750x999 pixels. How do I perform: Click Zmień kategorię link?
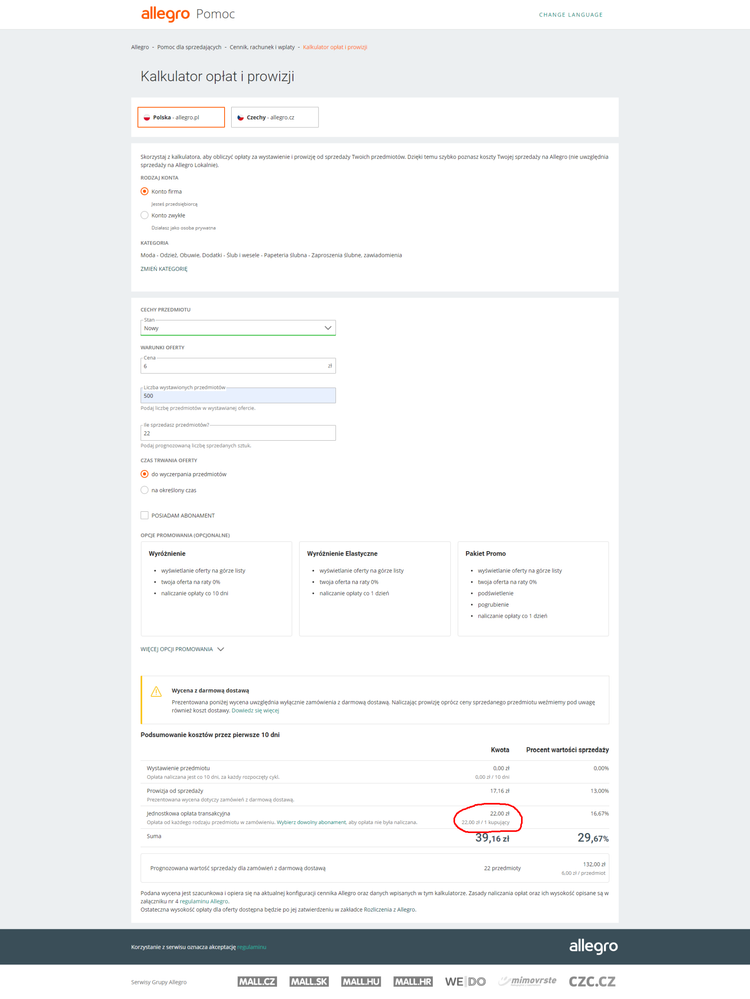(164, 269)
